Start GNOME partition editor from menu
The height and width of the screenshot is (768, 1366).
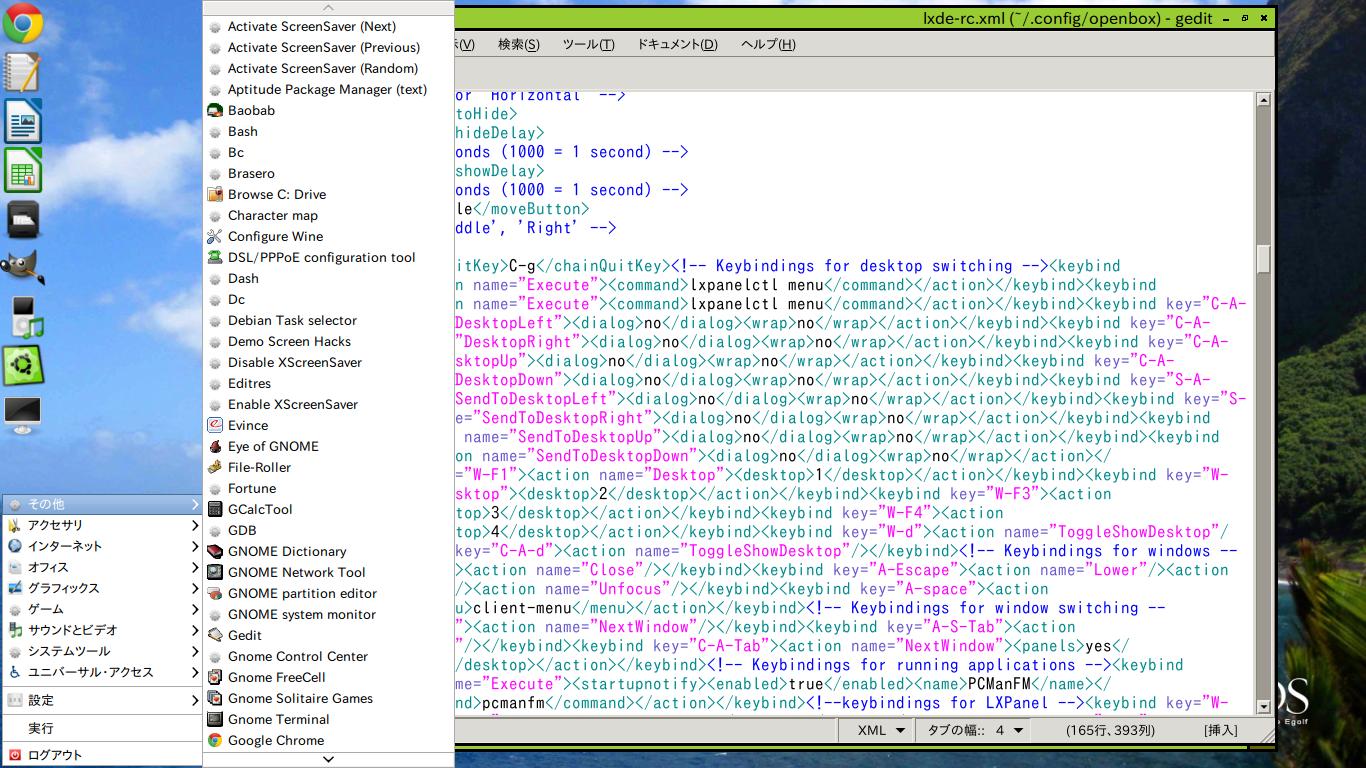[x=302, y=593]
